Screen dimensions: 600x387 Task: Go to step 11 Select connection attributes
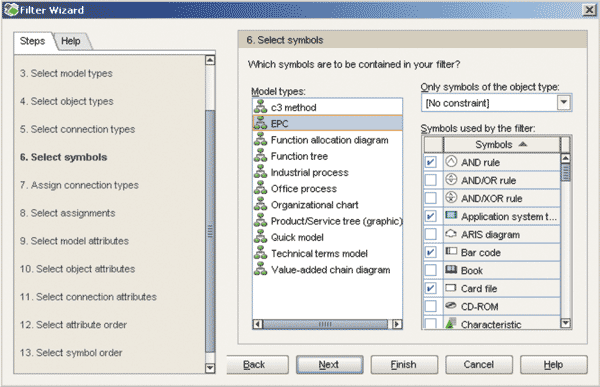coord(88,297)
